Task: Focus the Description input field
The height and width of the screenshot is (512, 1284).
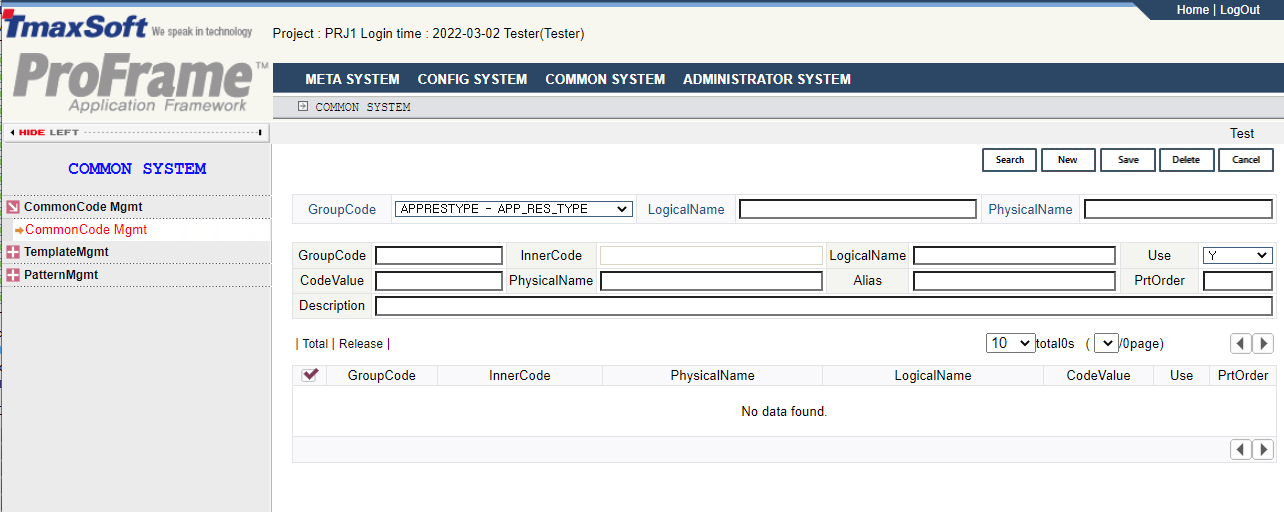Action: [x=824, y=306]
